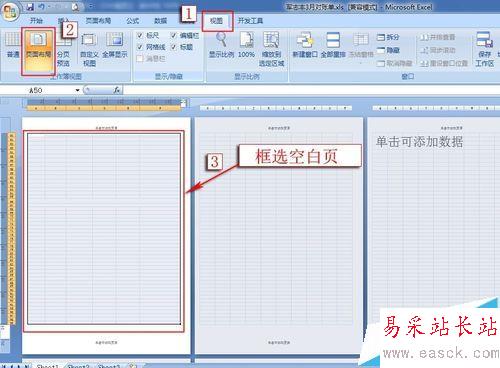The width and height of the screenshot is (500, 368).
Task: Select the highlighted 页面布局 view button
Action: click(x=38, y=51)
